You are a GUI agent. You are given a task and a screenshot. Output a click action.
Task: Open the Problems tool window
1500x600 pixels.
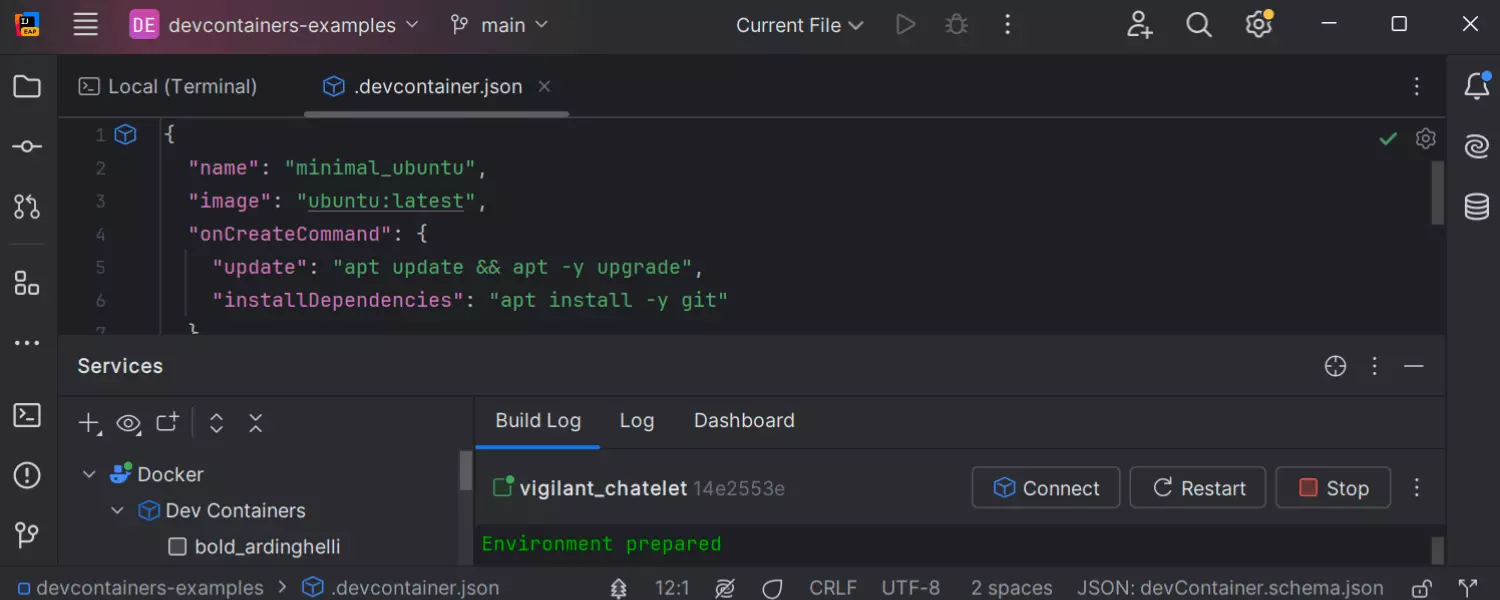(x=27, y=475)
